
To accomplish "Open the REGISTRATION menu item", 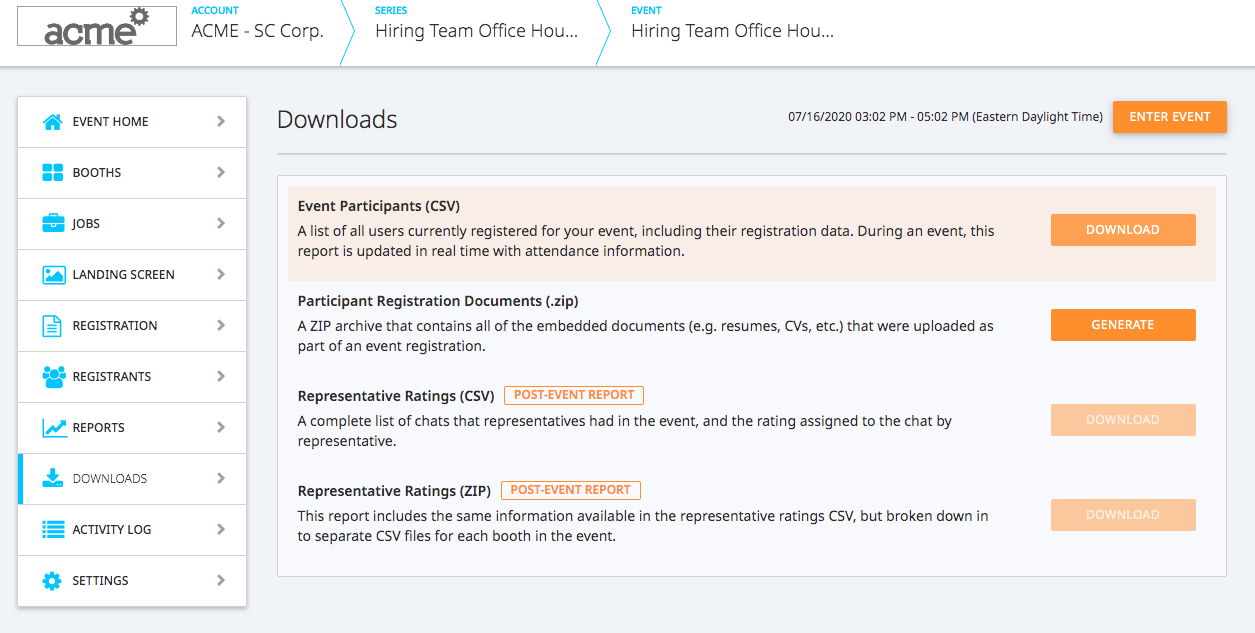I will (132, 326).
